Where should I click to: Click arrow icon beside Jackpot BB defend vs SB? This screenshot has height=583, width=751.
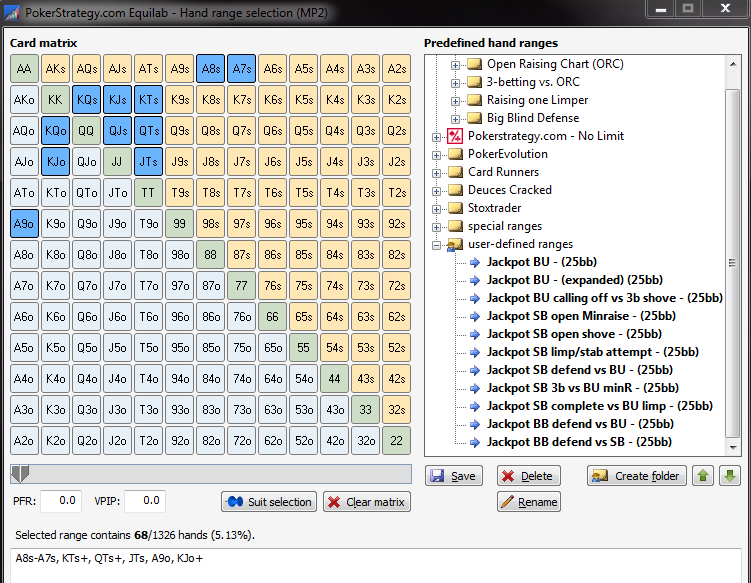coord(475,442)
